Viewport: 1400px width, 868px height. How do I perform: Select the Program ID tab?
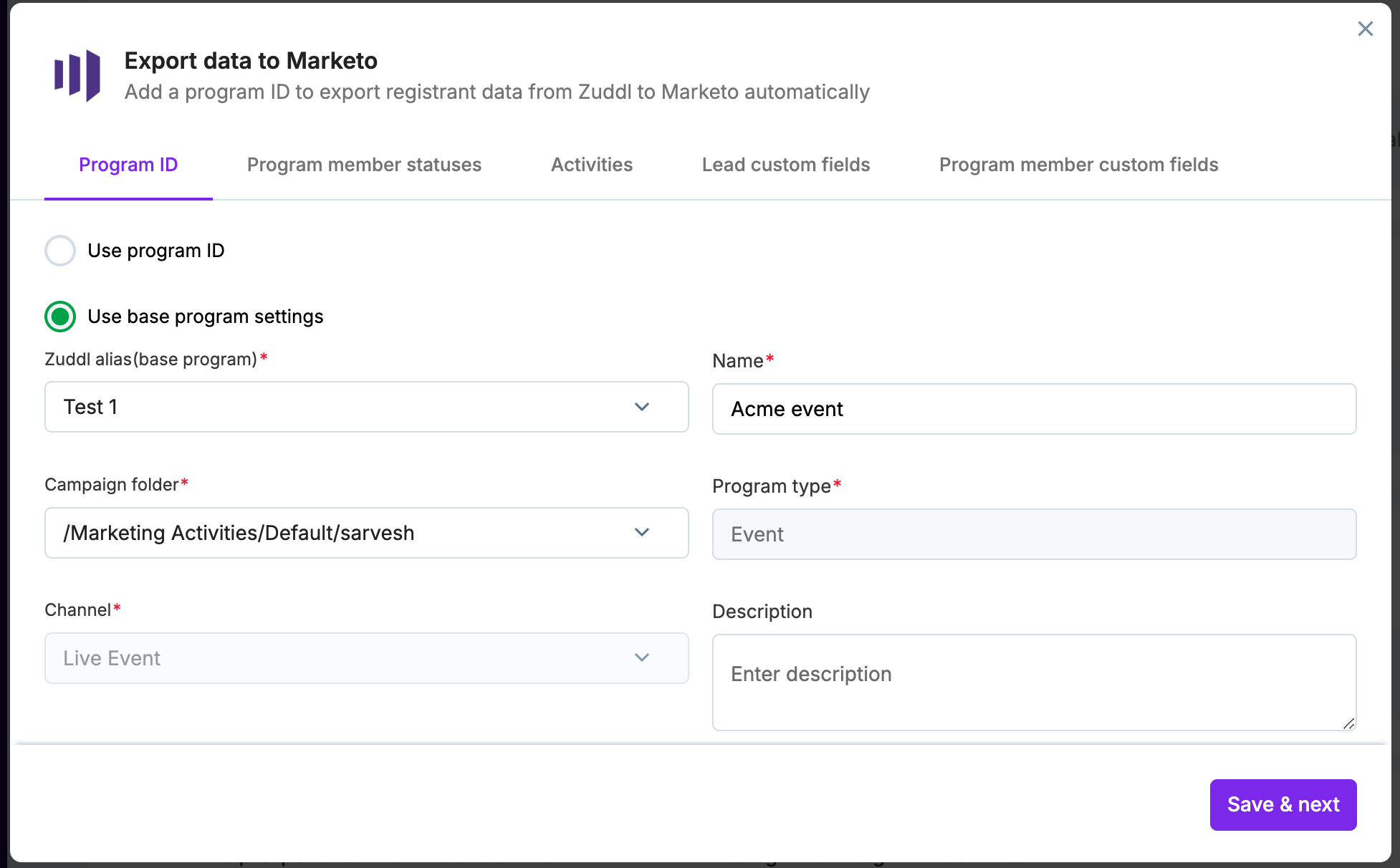(x=128, y=165)
